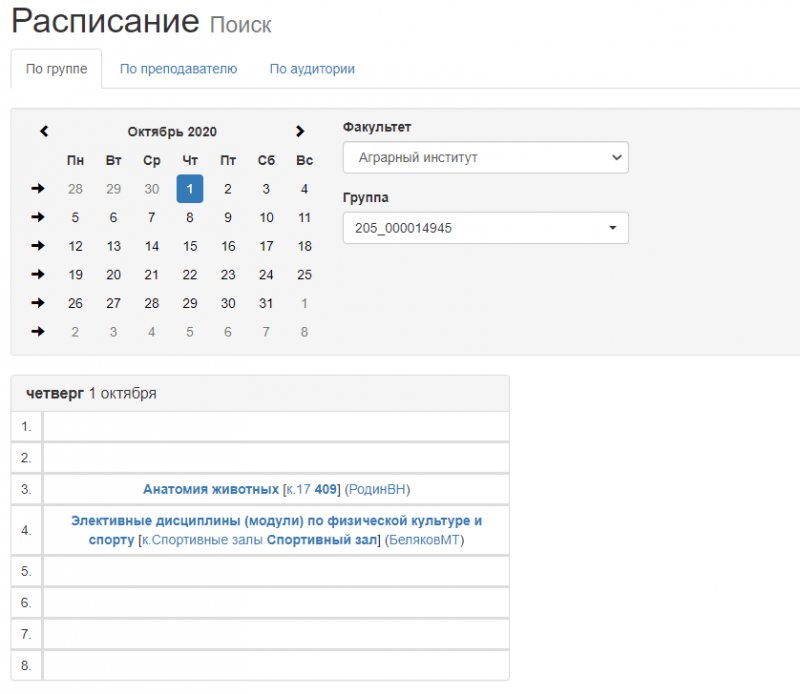The height and width of the screenshot is (694, 800).
Task: Click date 26 in calendar
Action: pos(75,303)
